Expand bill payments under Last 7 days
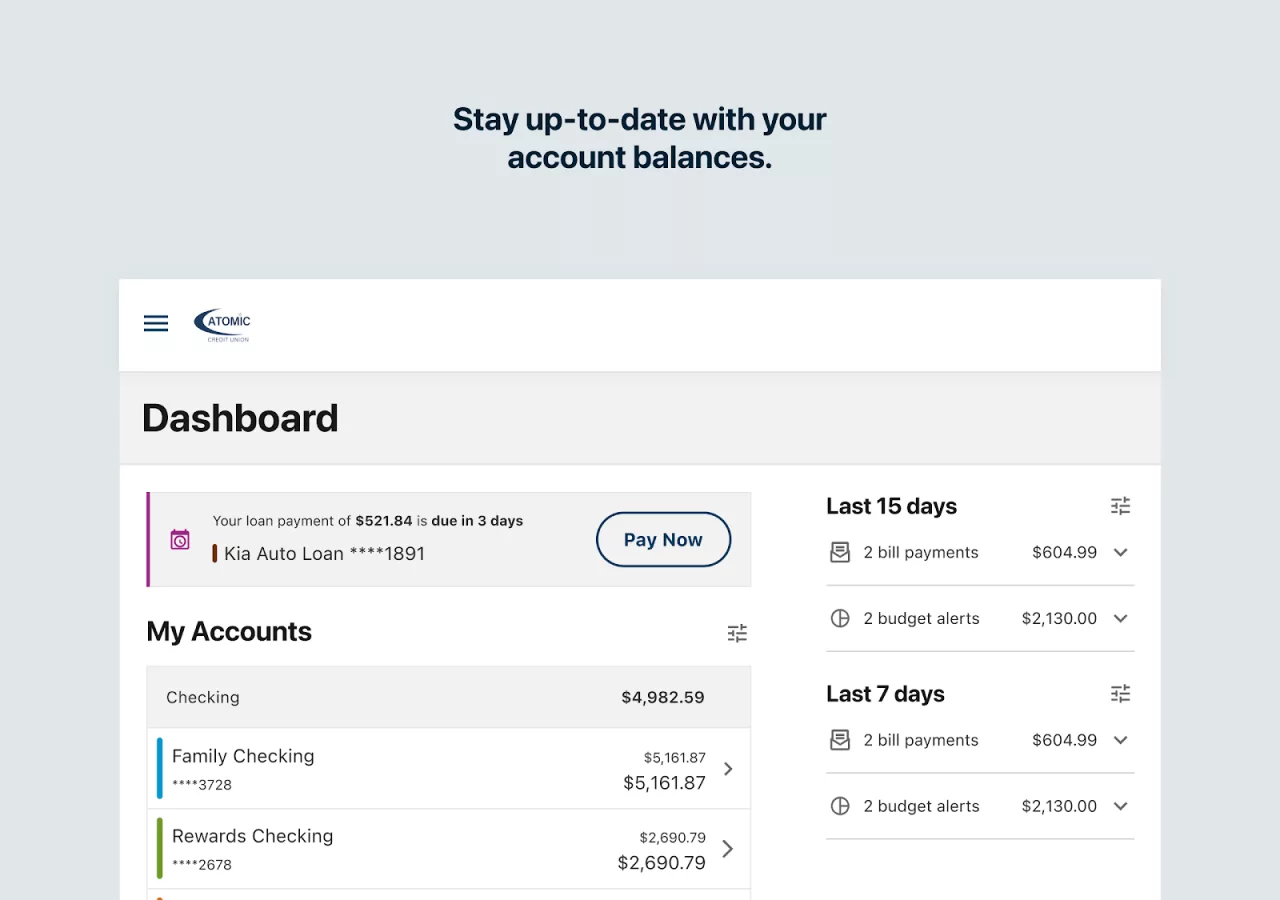 (x=1120, y=740)
